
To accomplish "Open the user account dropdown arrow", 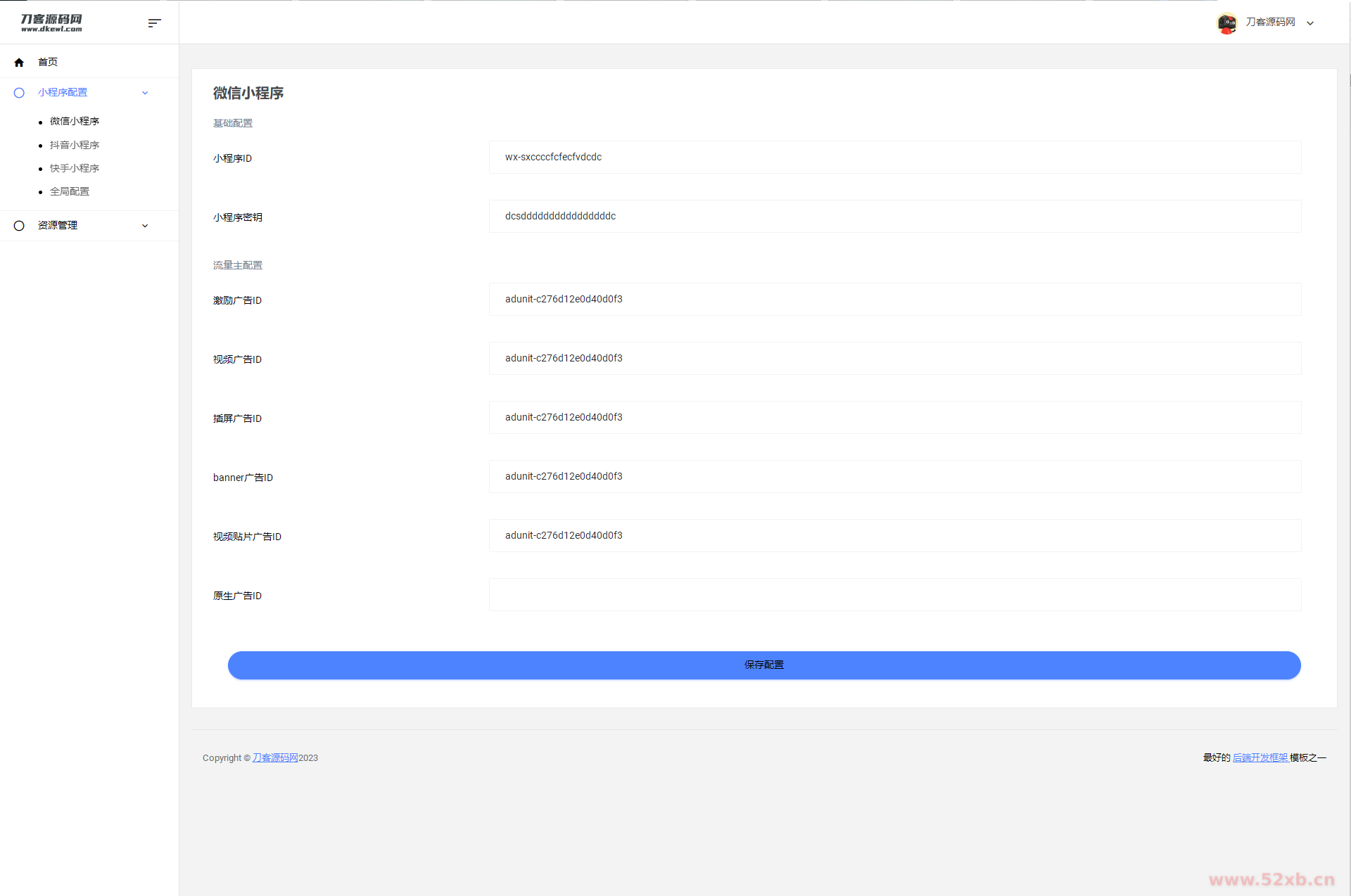I will point(1310,23).
